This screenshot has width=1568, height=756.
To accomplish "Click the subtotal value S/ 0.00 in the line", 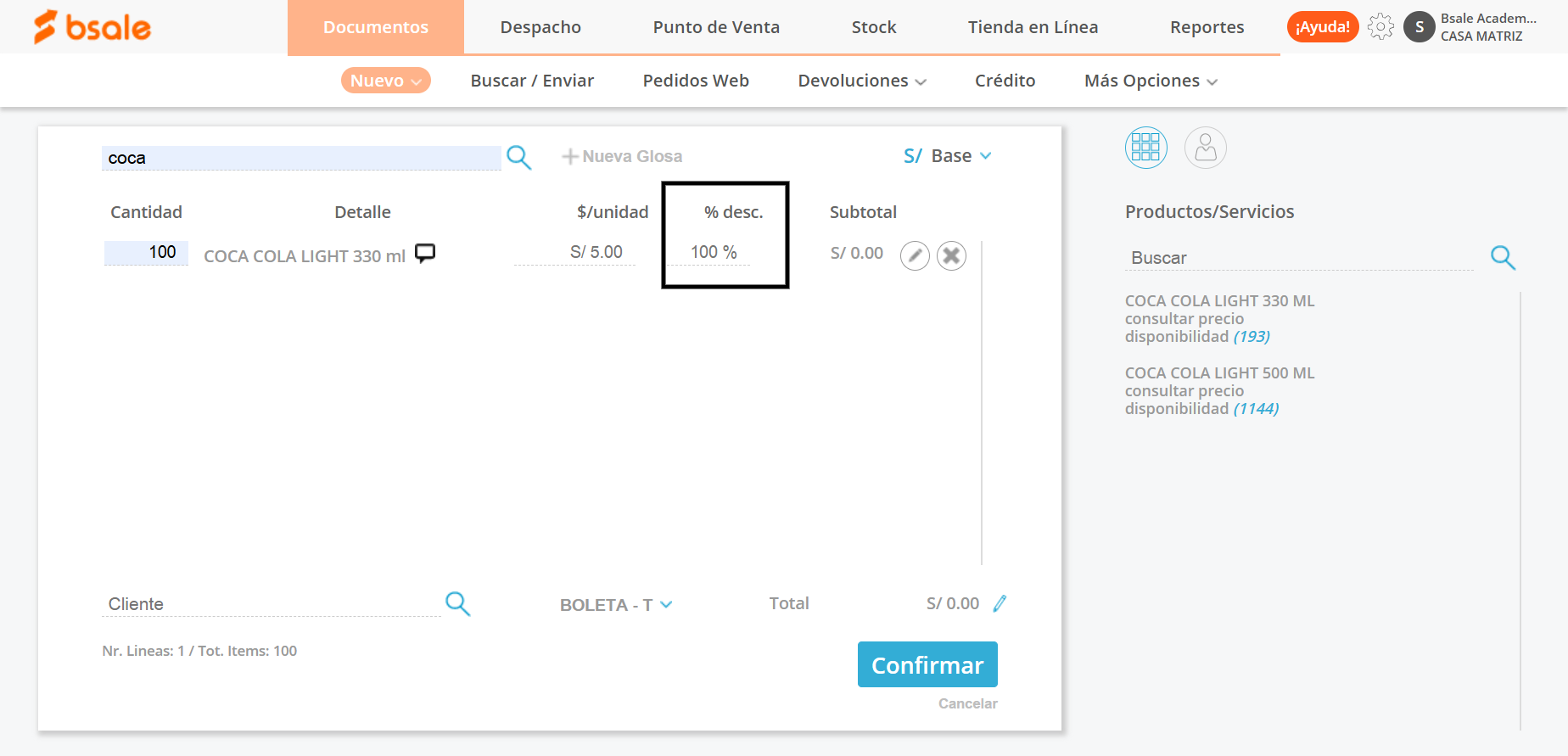I will [x=856, y=253].
